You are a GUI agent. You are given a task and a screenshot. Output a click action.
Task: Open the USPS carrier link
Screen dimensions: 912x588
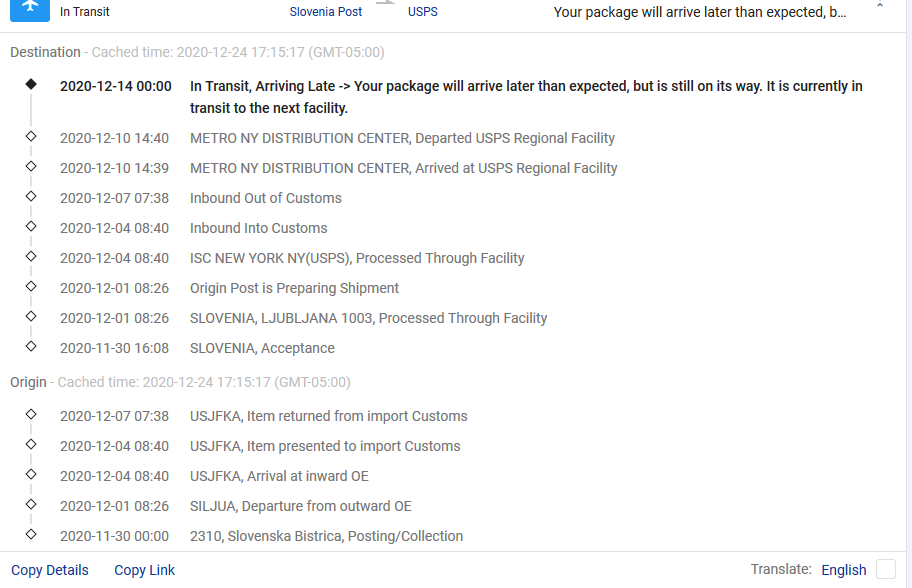tap(423, 12)
